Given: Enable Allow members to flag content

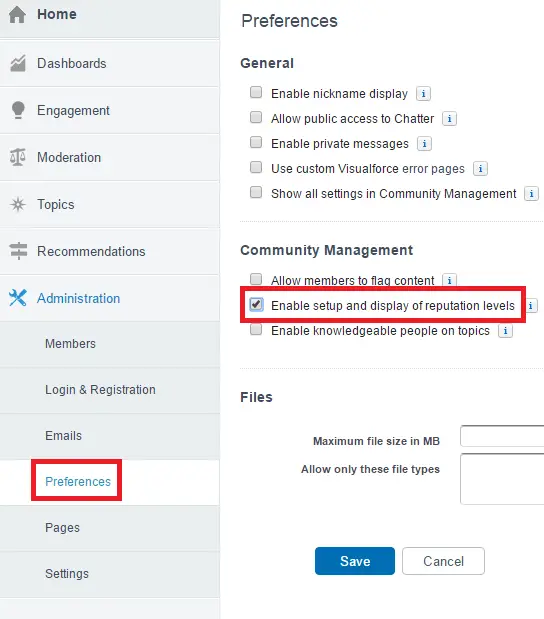Looking at the screenshot, I should pyautogui.click(x=256, y=279).
